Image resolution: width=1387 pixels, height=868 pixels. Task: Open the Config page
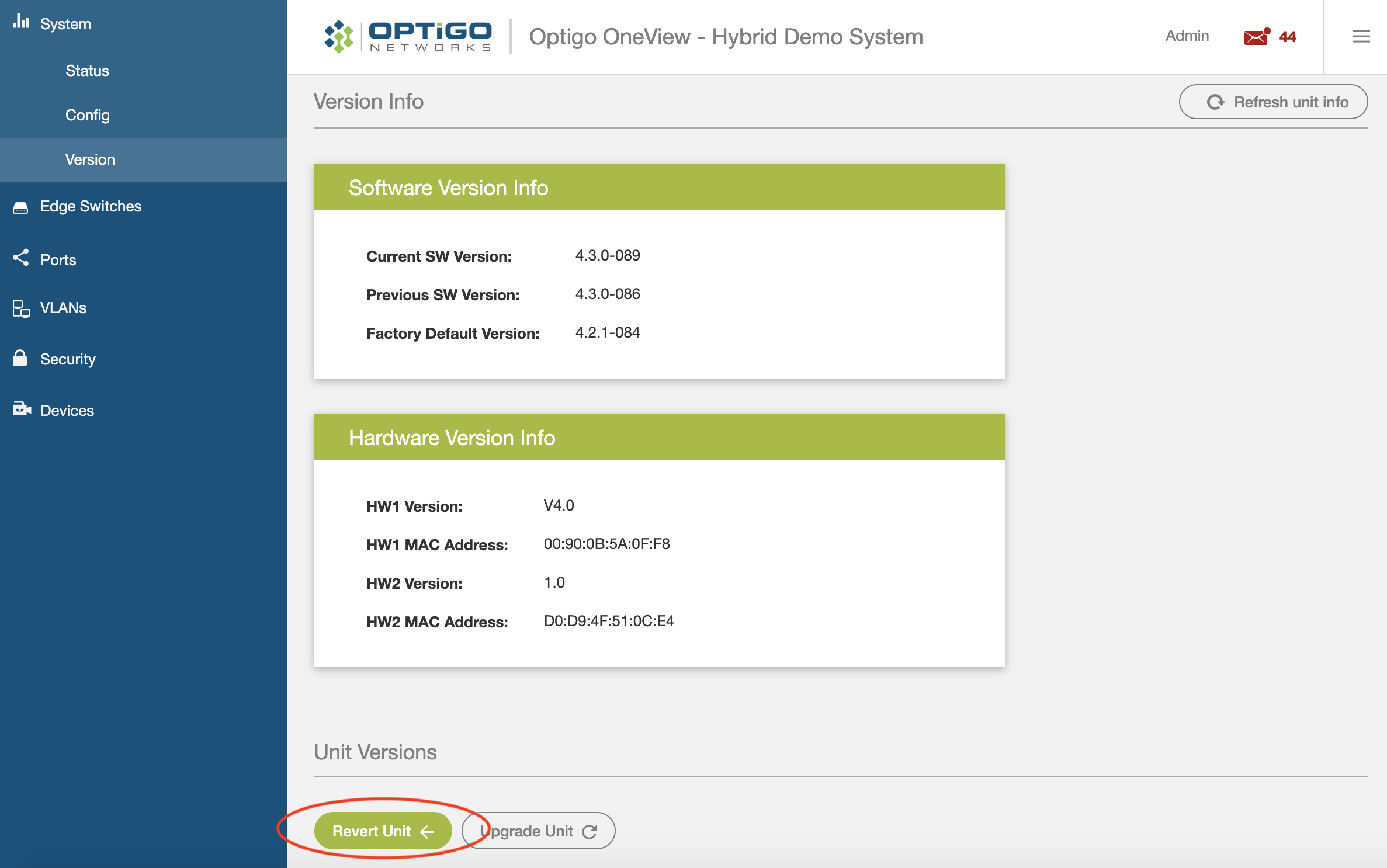(x=87, y=115)
